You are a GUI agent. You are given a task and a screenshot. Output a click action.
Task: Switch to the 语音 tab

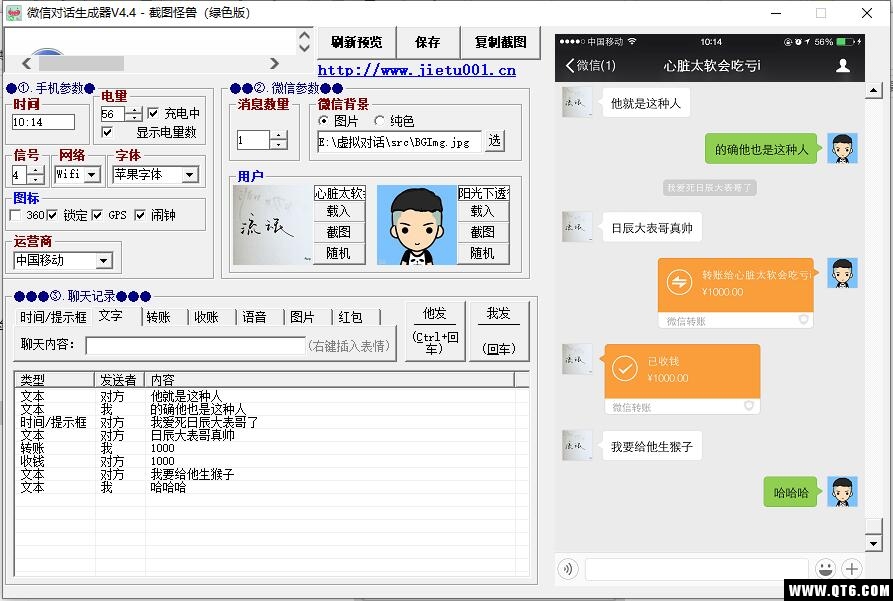(x=254, y=317)
